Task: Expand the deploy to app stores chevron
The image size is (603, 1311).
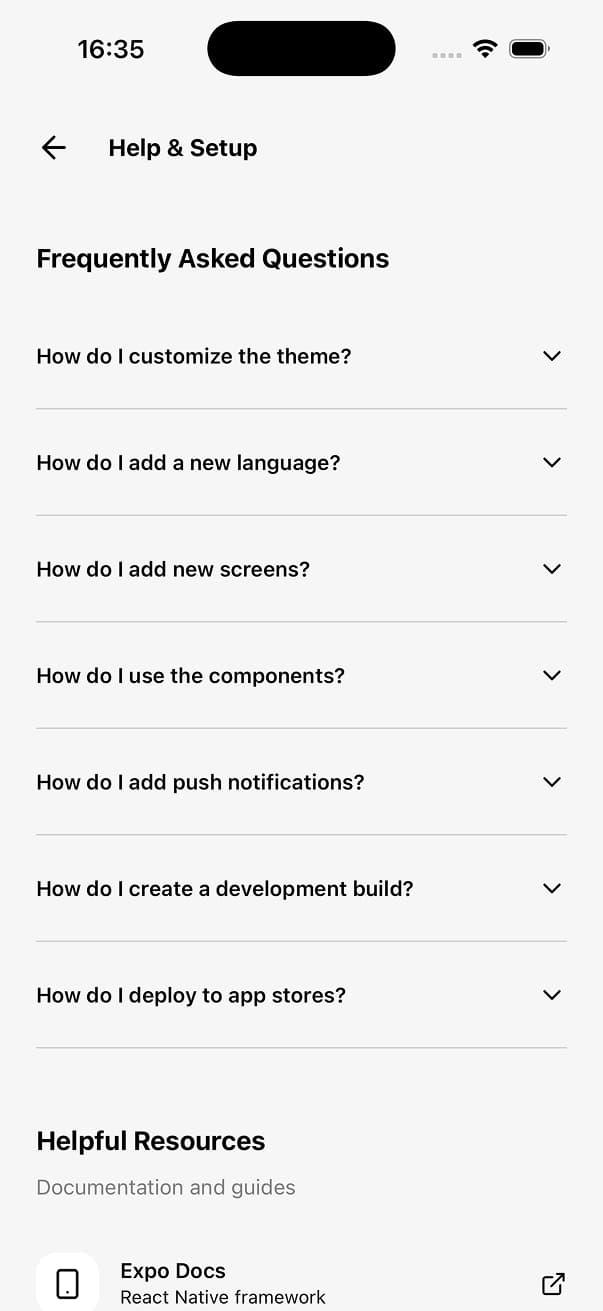Action: 551,995
